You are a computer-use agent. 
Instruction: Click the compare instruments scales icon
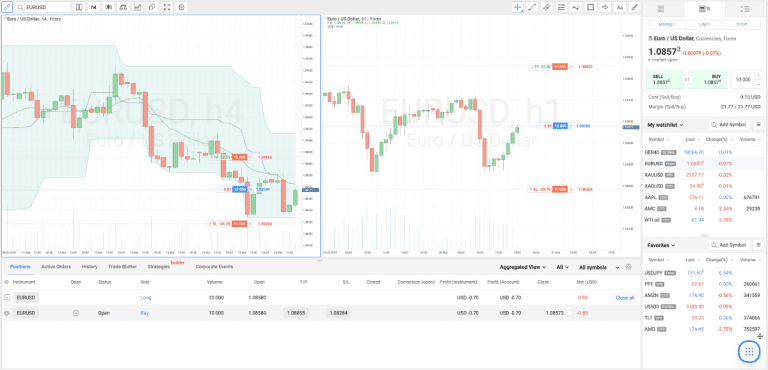click(123, 7)
